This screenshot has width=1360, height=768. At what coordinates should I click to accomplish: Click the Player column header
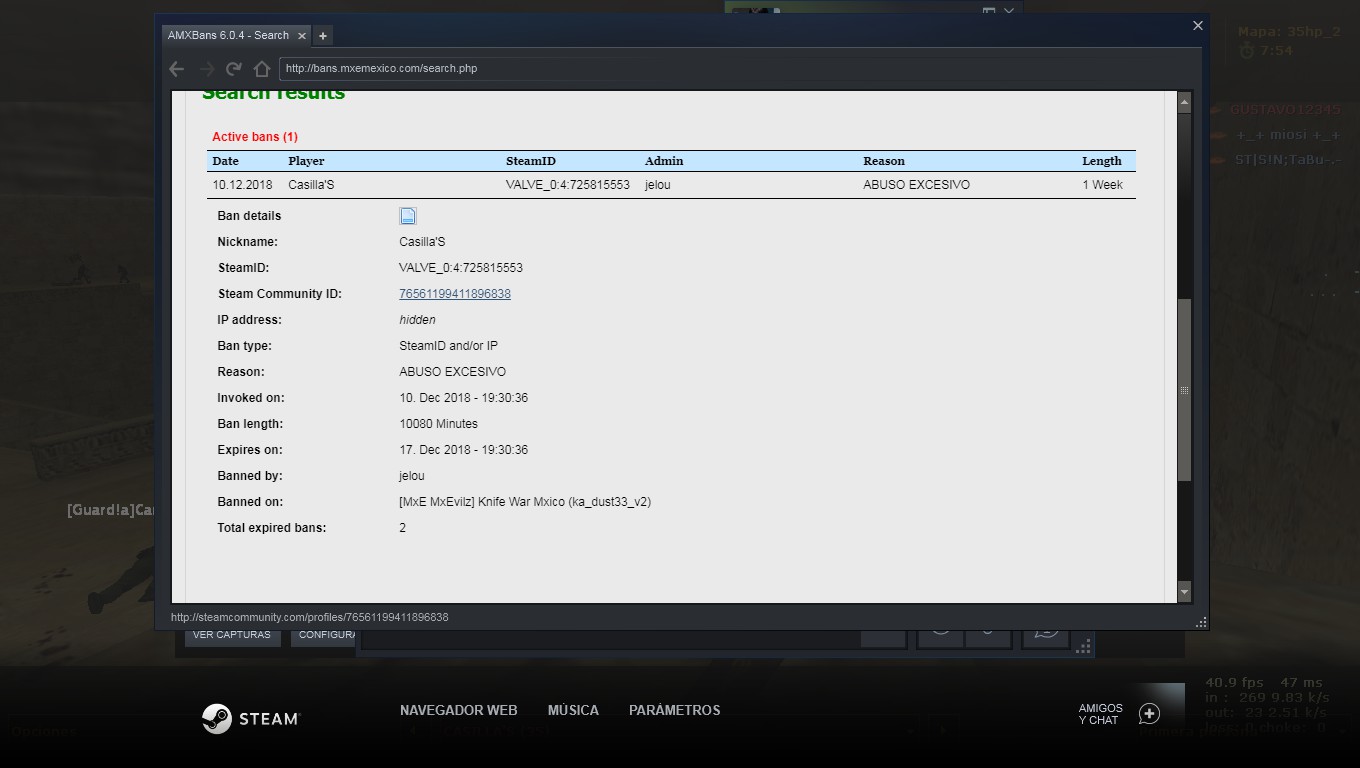click(306, 161)
